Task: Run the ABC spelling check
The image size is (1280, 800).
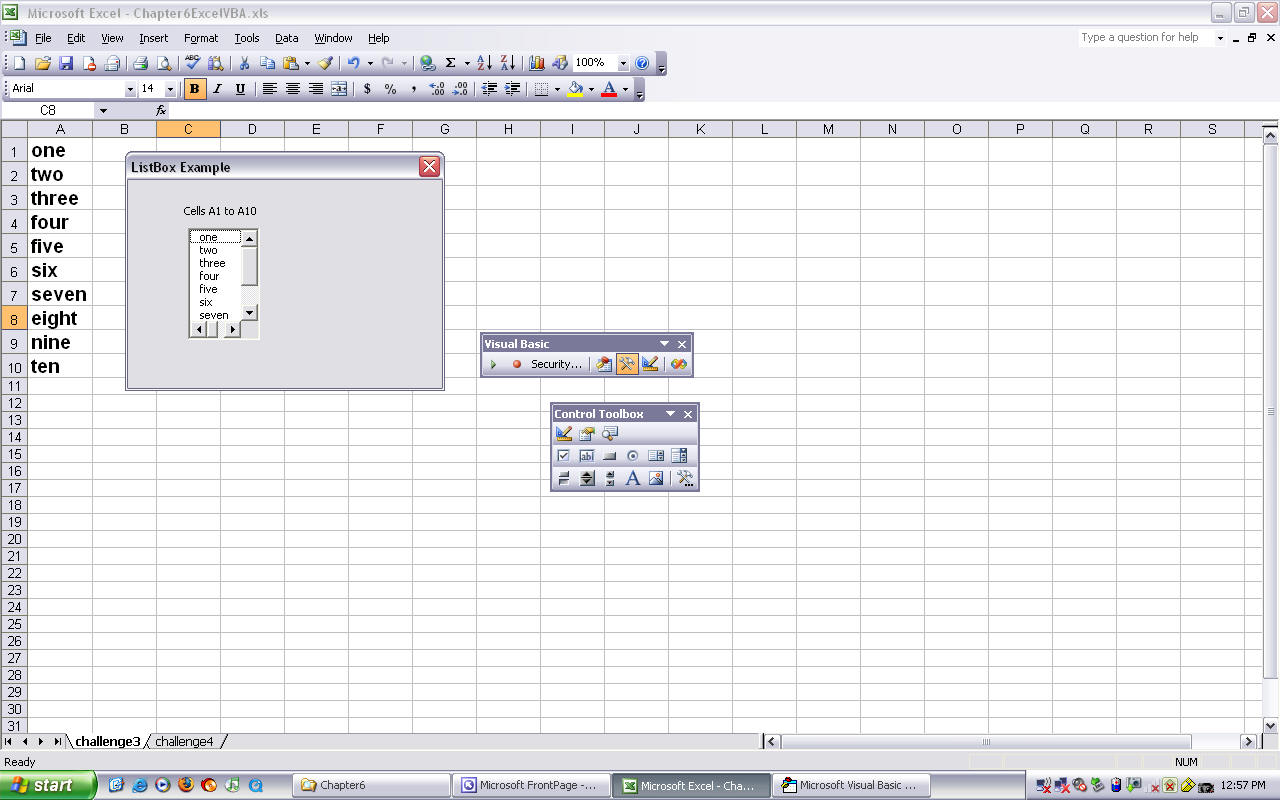Action: 193,63
